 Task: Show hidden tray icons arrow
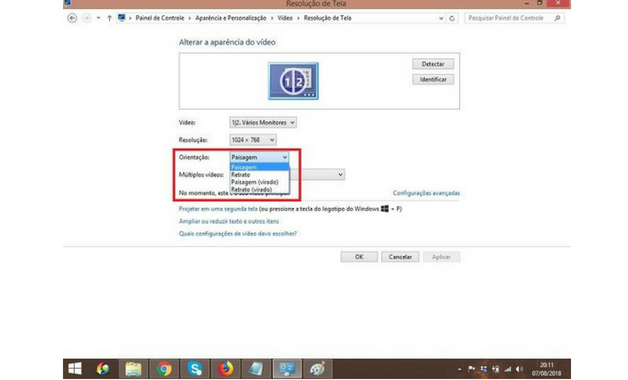coord(459,369)
